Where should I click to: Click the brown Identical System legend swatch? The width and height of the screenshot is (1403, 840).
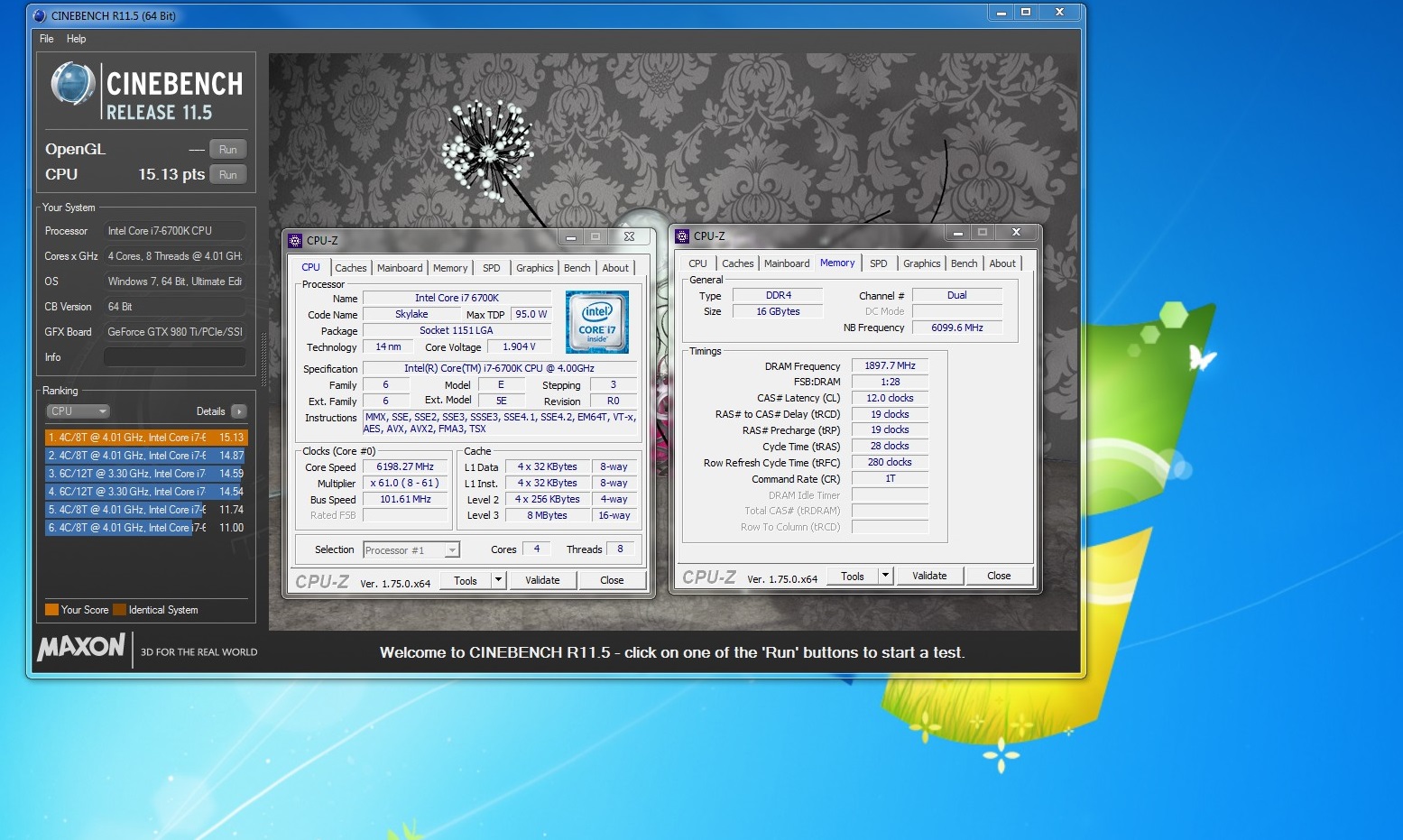[x=119, y=610]
